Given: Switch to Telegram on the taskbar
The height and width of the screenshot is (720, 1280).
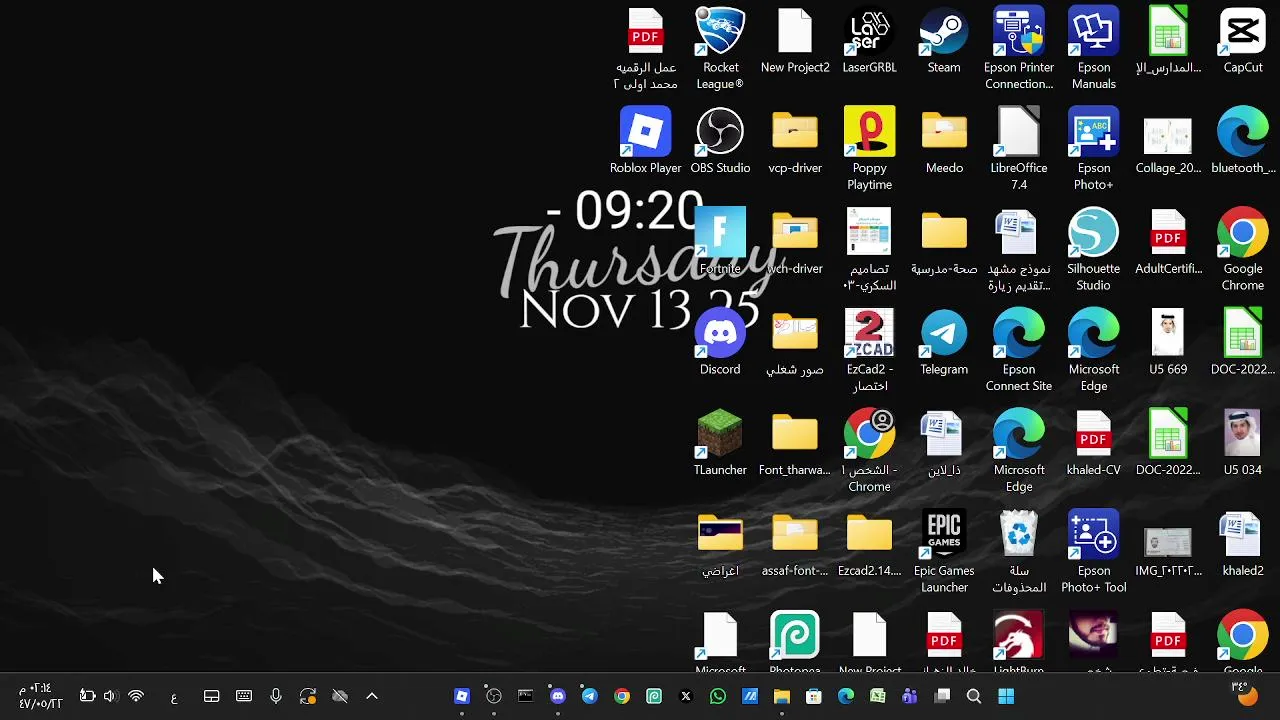Looking at the screenshot, I should point(590,696).
